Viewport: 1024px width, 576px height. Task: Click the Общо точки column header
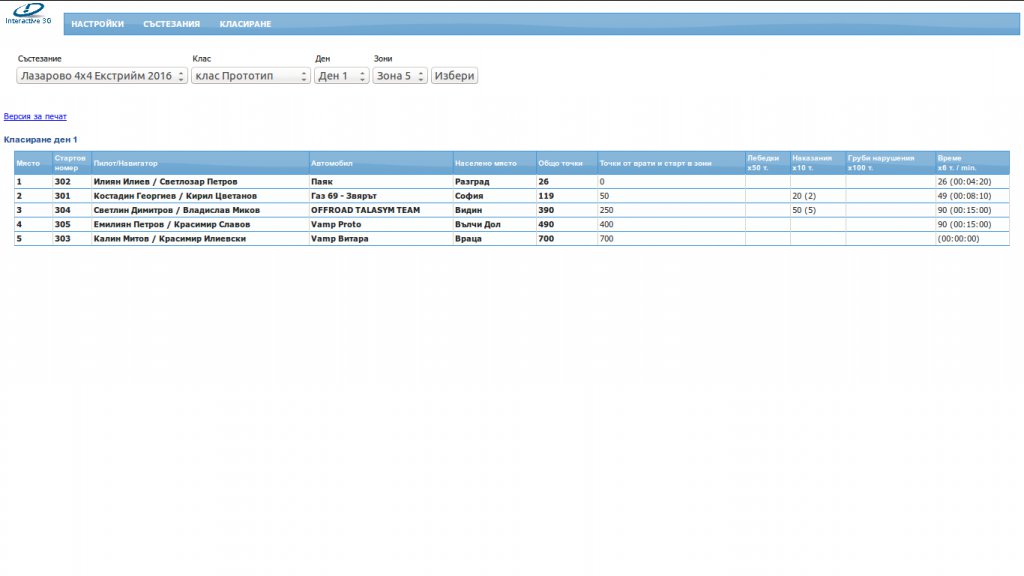point(560,163)
